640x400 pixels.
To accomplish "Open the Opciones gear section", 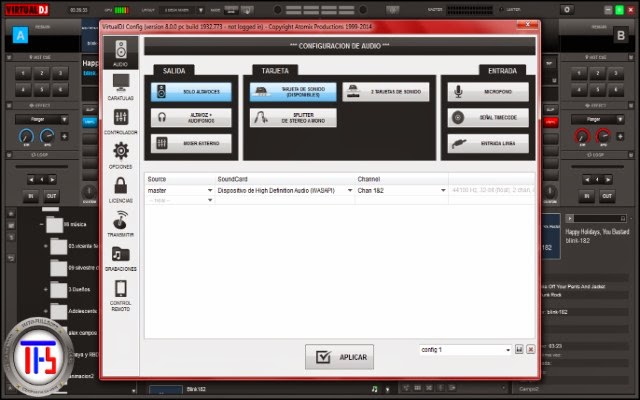I will click(x=120, y=155).
